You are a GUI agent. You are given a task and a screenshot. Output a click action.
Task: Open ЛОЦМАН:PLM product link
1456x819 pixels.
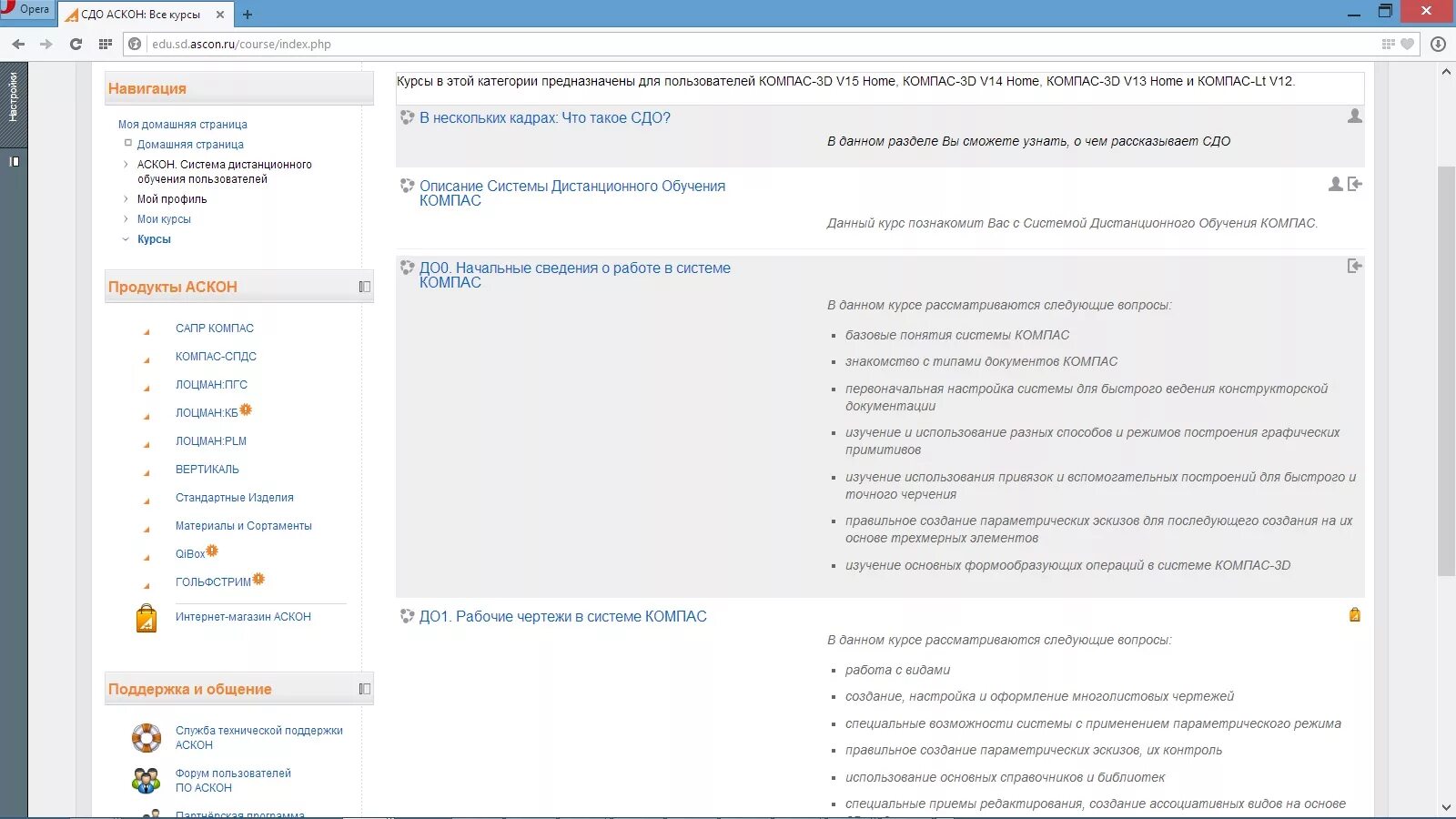[211, 441]
